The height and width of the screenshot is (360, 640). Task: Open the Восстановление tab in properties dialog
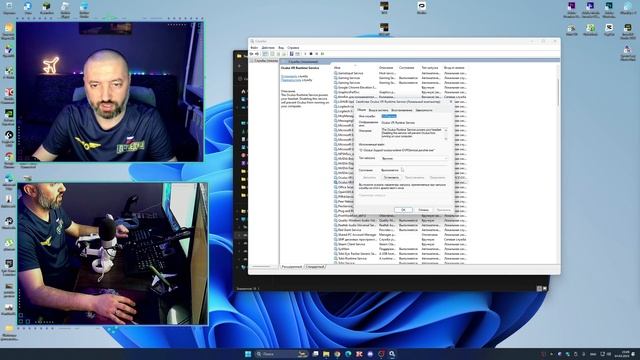402,110
